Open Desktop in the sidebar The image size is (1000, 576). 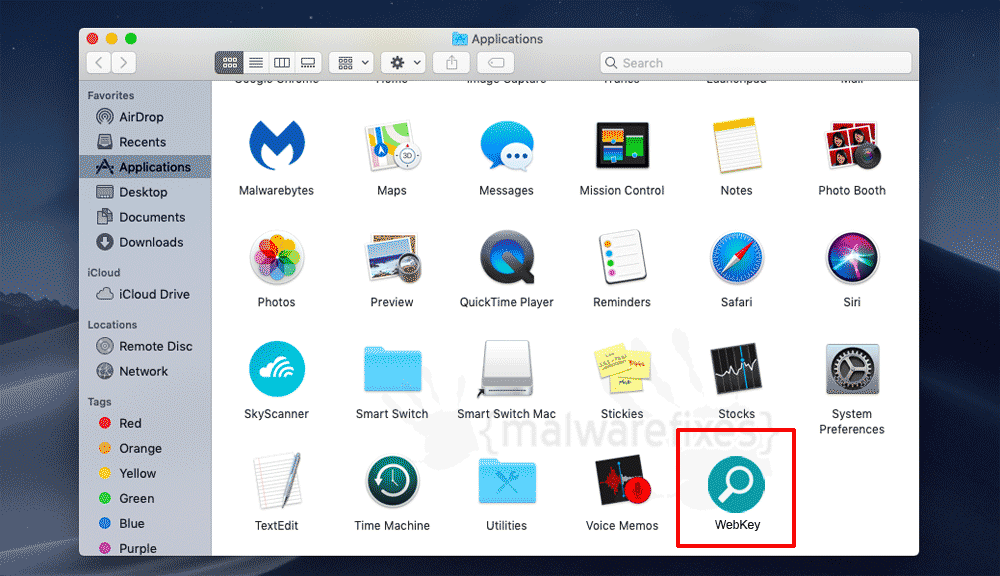pos(145,192)
